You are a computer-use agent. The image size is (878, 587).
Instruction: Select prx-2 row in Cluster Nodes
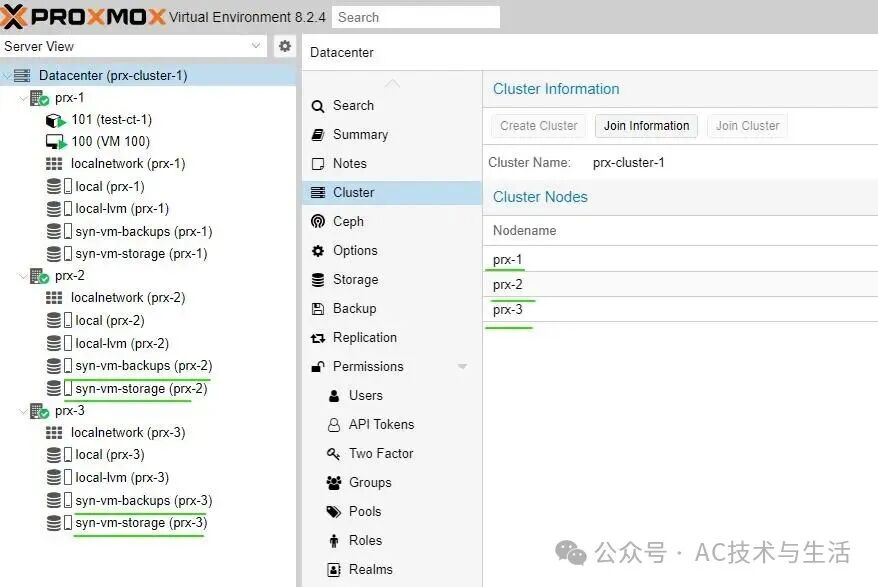[x=680, y=285]
